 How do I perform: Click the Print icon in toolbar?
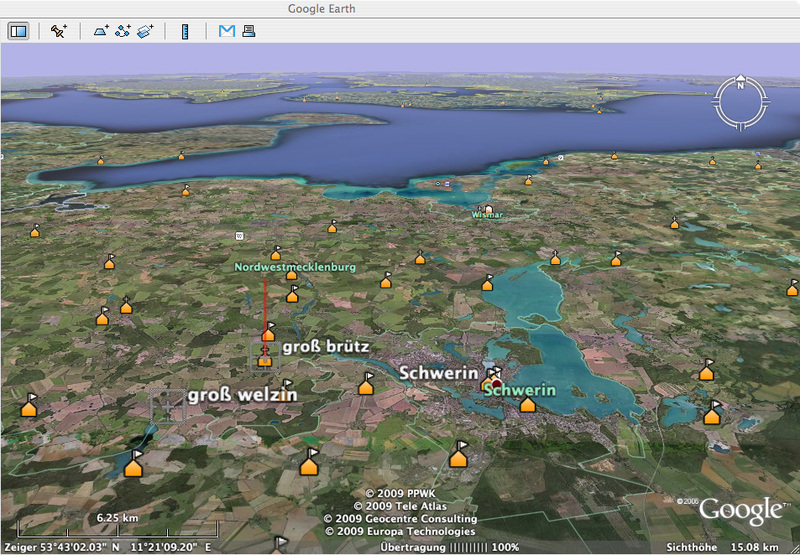pos(248,31)
